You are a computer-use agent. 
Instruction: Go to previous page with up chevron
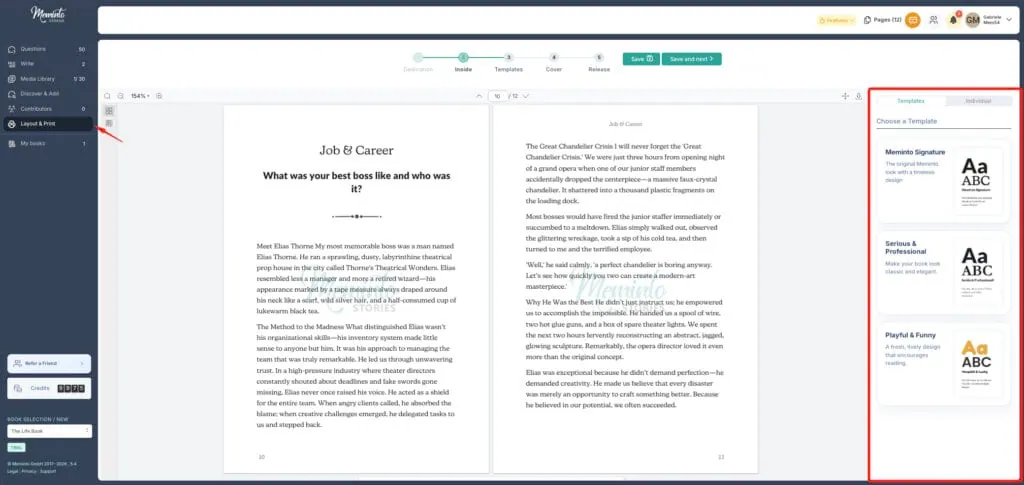click(x=479, y=96)
